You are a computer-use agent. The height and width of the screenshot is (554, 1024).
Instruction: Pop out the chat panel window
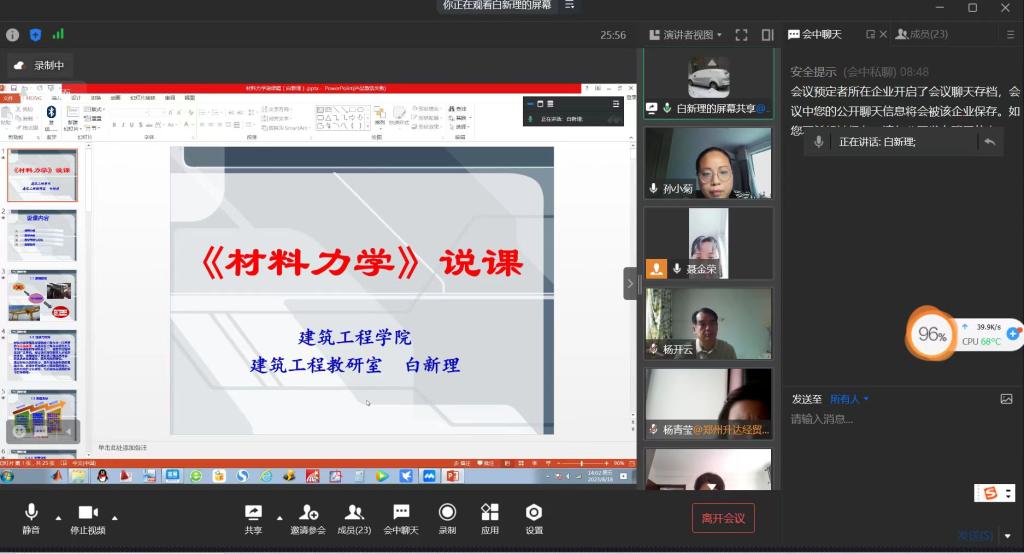pos(870,34)
